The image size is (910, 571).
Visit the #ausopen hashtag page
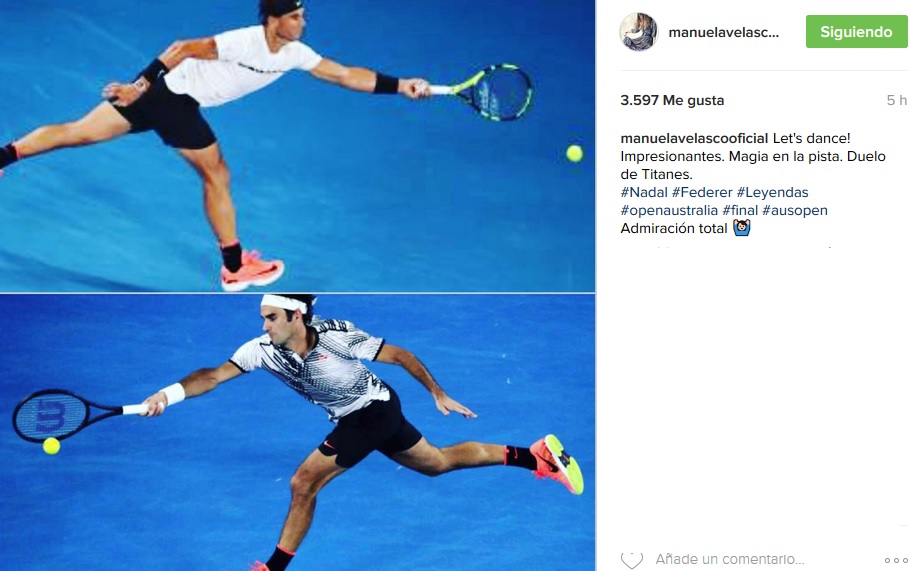[x=795, y=210]
